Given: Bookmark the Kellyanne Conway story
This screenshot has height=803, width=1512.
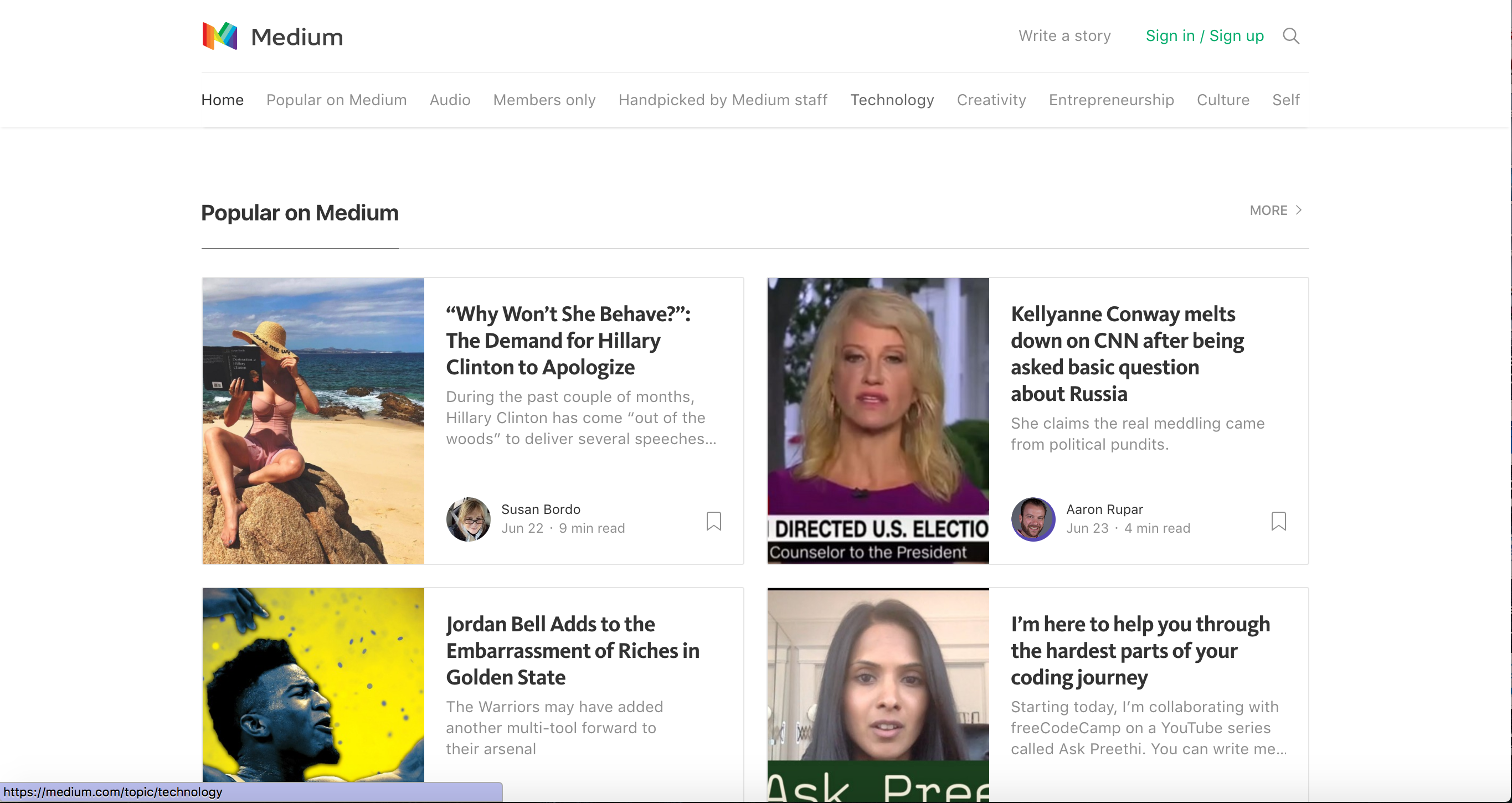Looking at the screenshot, I should tap(1278, 521).
